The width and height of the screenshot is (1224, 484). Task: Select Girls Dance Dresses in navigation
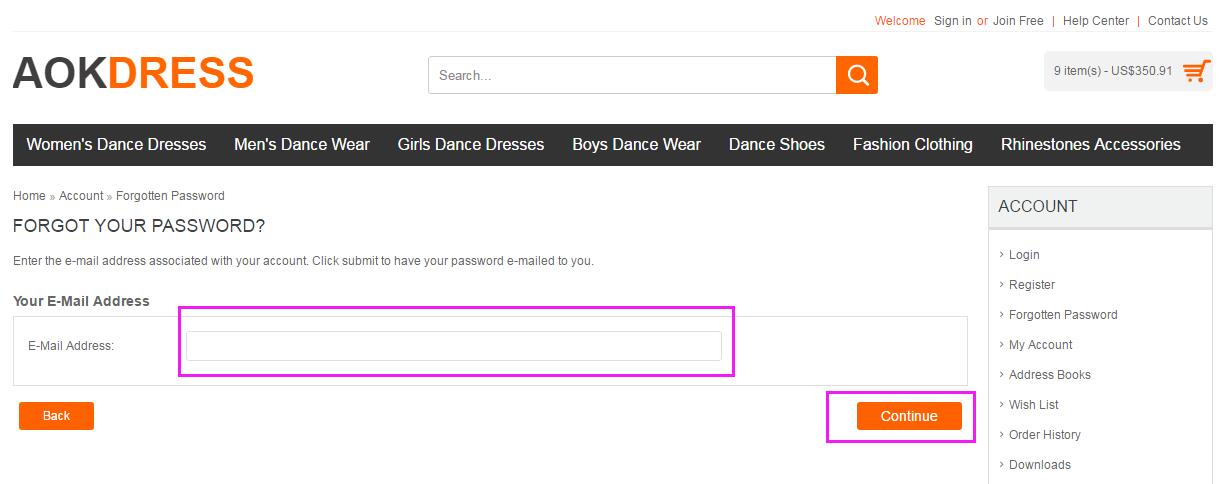[471, 145]
